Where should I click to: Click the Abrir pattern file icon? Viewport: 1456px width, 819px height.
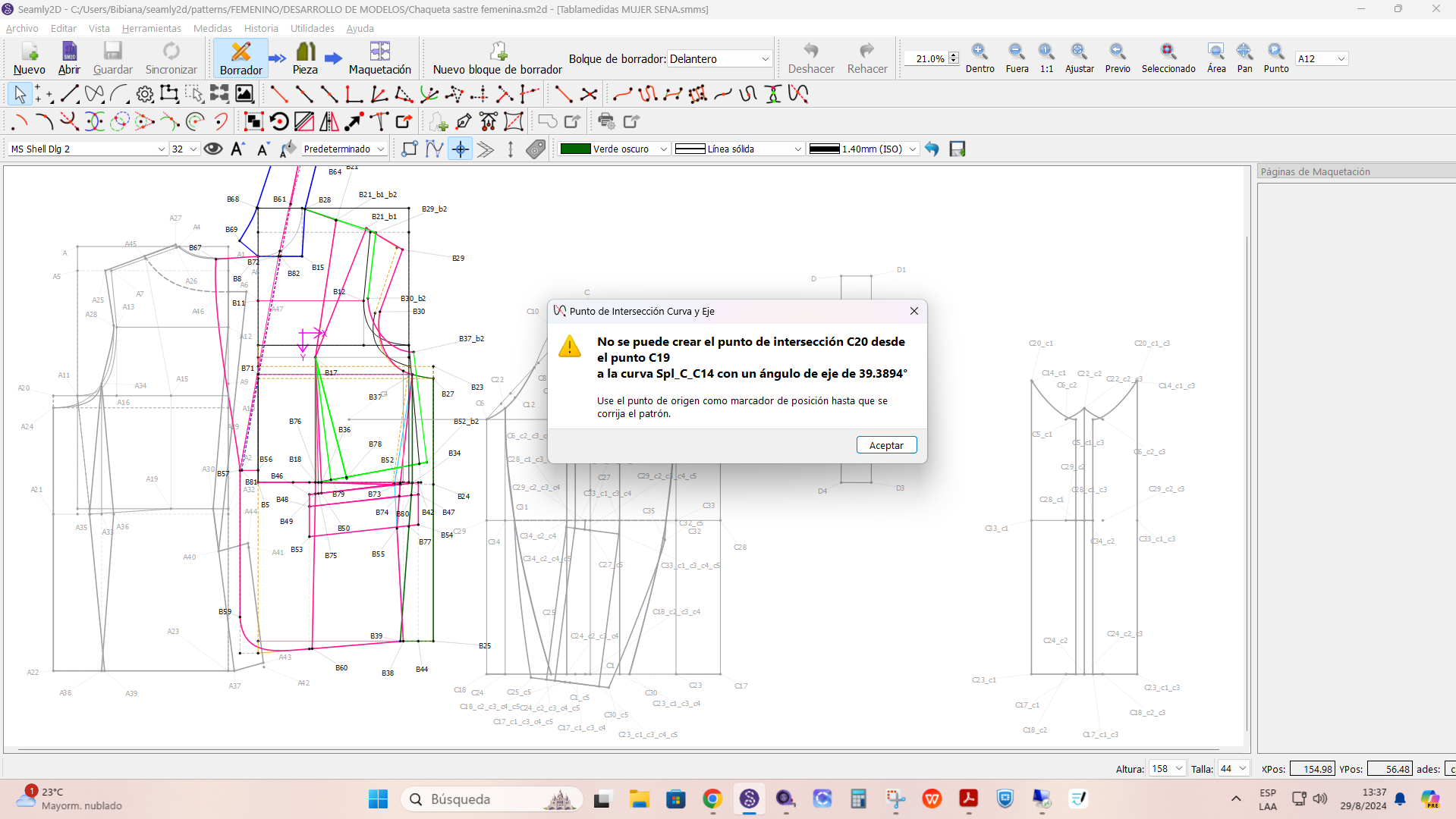click(69, 58)
